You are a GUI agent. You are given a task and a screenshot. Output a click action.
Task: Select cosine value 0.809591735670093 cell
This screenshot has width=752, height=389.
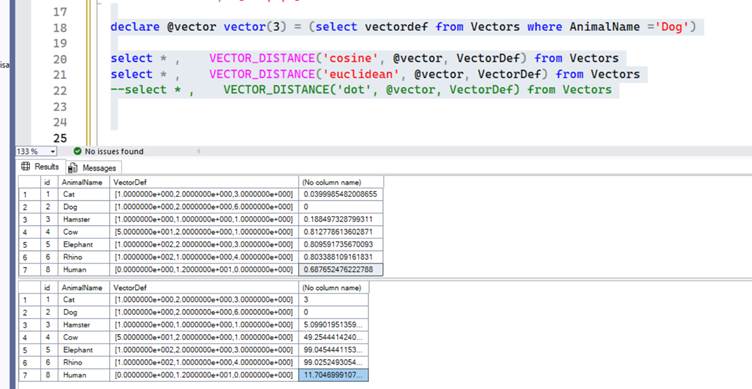point(341,244)
